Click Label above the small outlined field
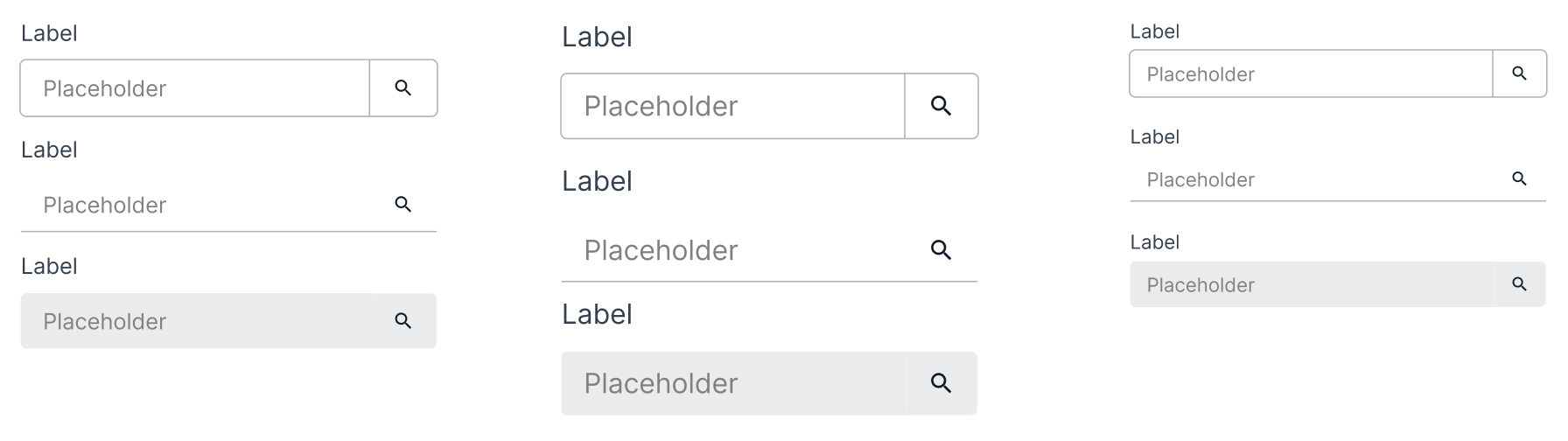The width and height of the screenshot is (1568, 441). click(1155, 32)
